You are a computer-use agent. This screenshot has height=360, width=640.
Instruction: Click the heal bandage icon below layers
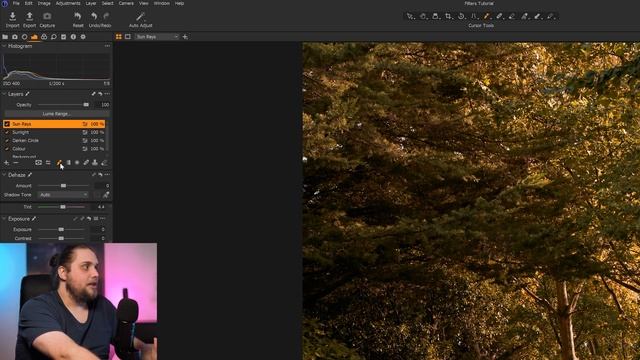pos(86,163)
